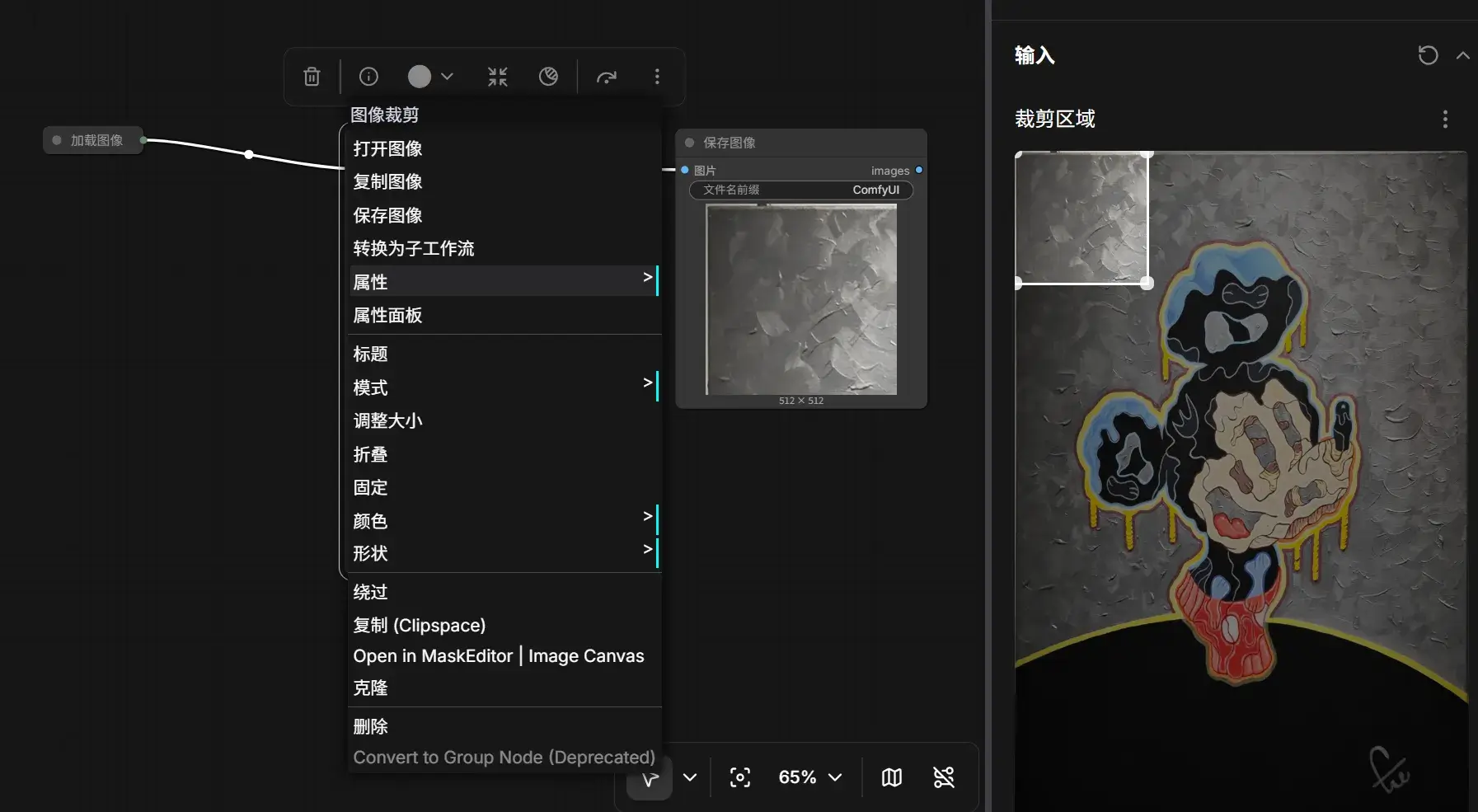Viewport: 1478px width, 812px height.
Task: Toggle collapse dot on 保存图像 node
Action: tap(690, 143)
